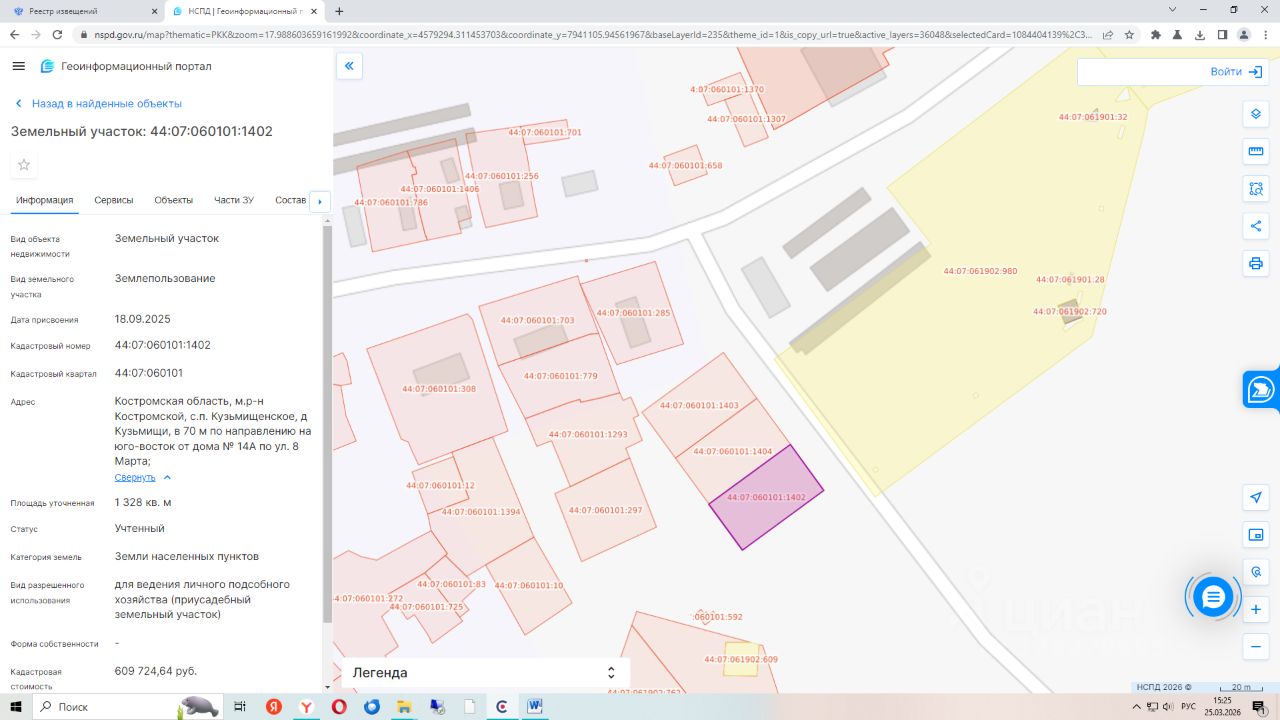Click the Windows taskbar Поиск search box
This screenshot has width=1280, height=720.
point(128,707)
